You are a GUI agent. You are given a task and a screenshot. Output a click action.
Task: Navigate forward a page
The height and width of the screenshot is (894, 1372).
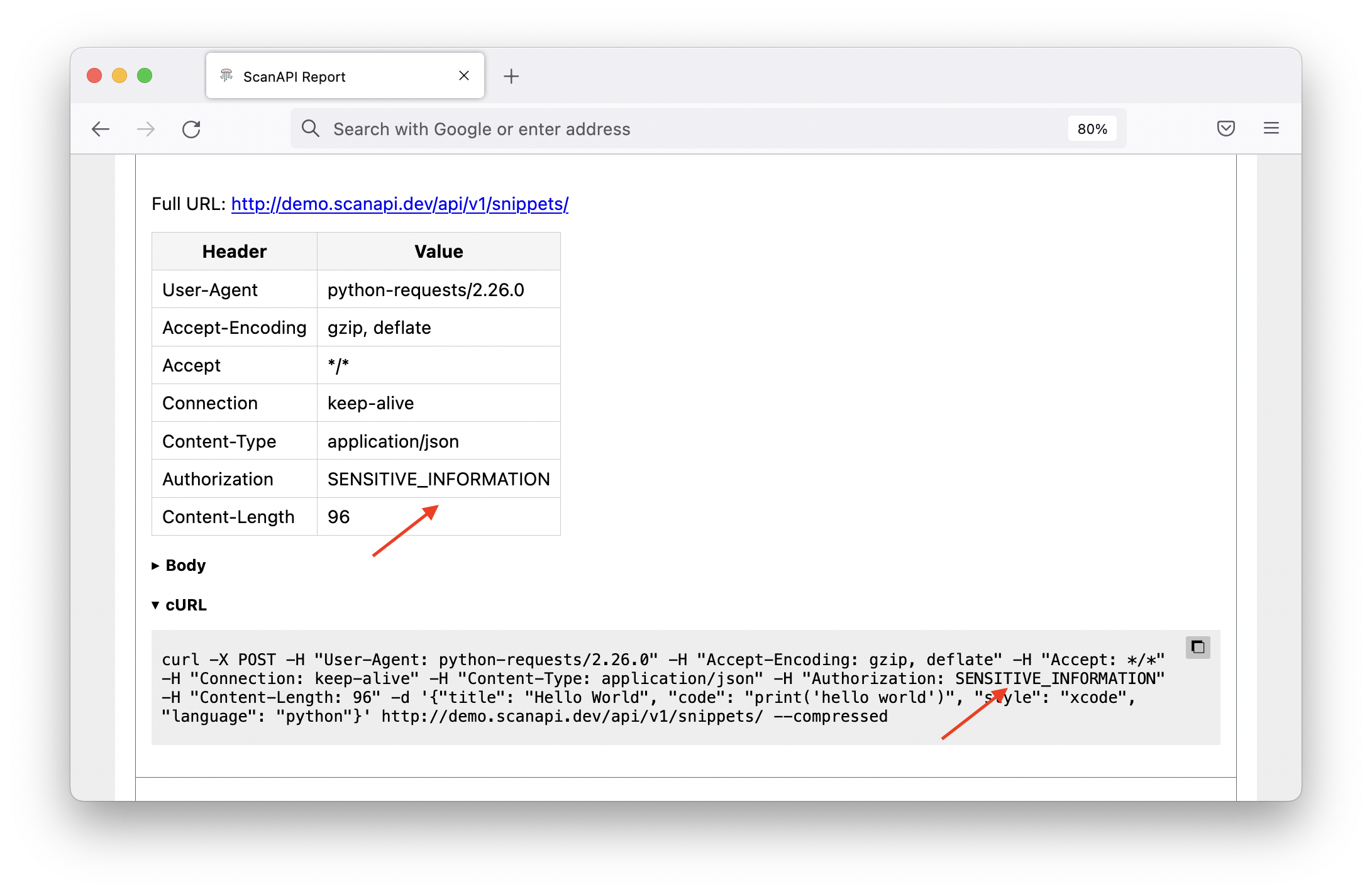145,129
